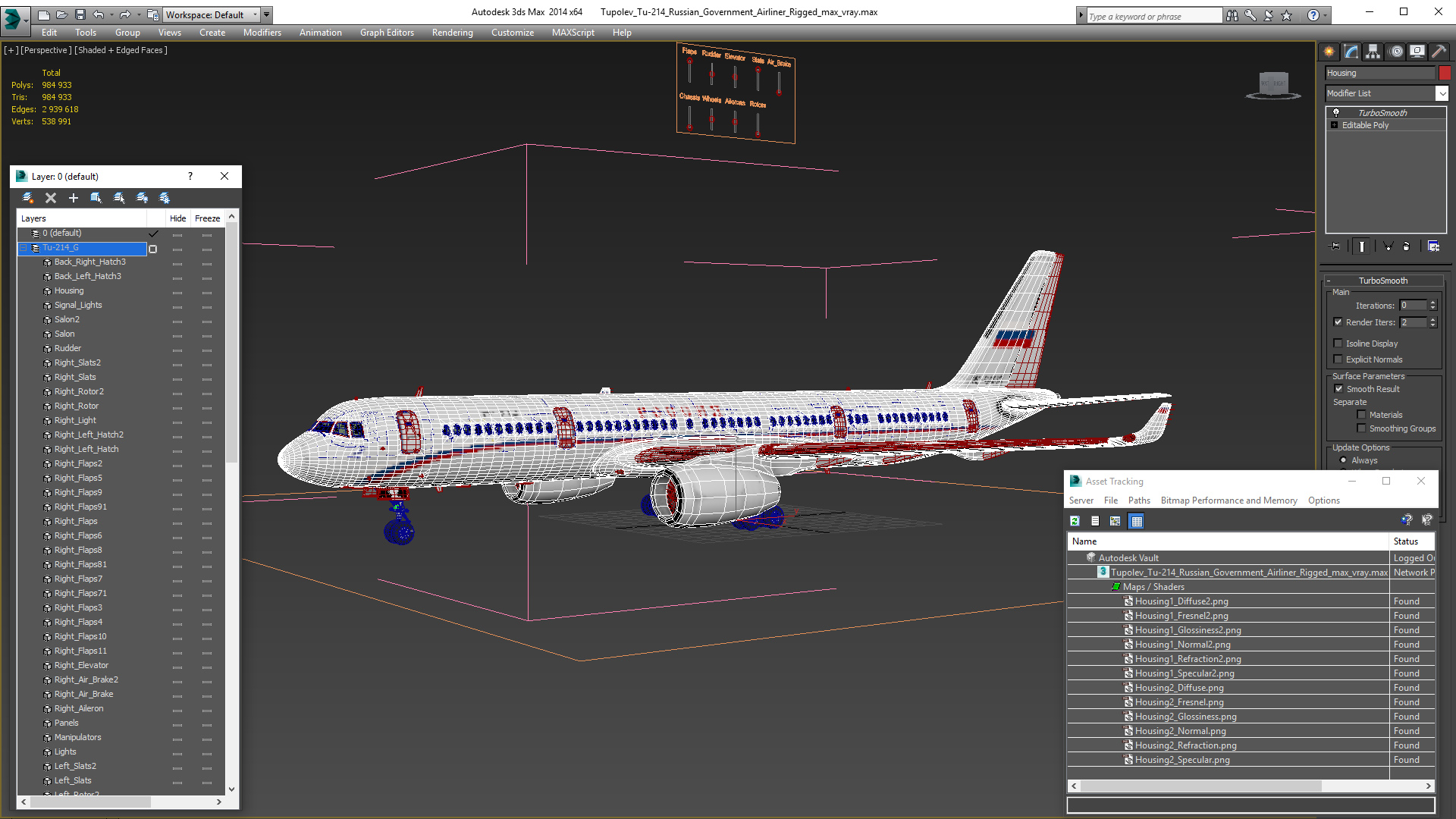Click the Housing object color swatch

tap(1445, 73)
